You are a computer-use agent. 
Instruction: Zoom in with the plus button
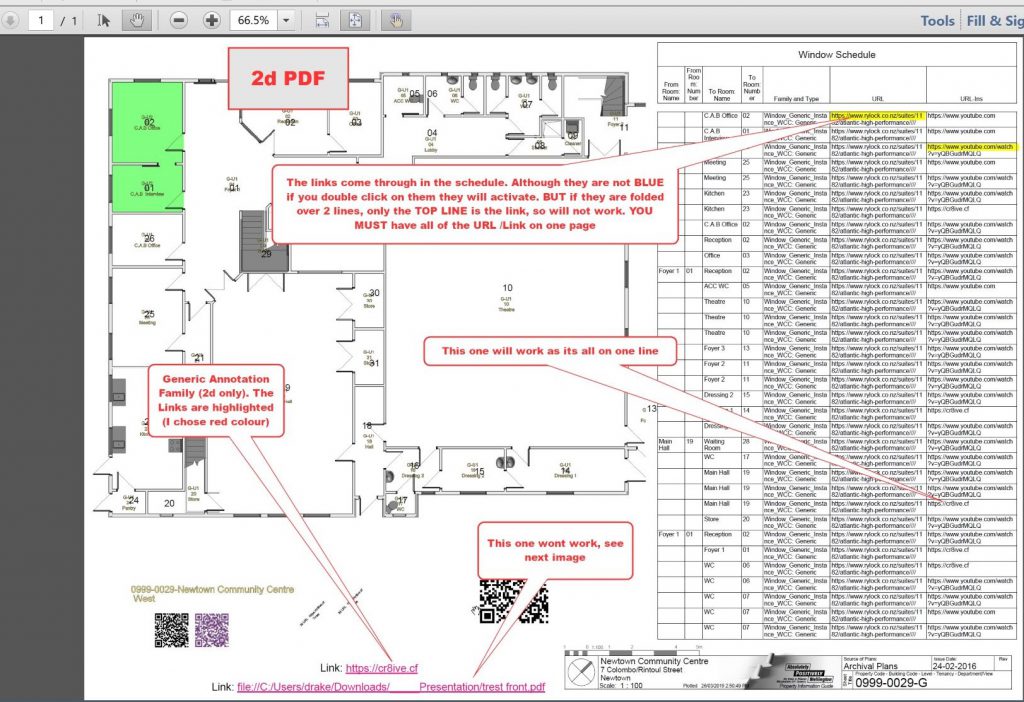coord(212,20)
